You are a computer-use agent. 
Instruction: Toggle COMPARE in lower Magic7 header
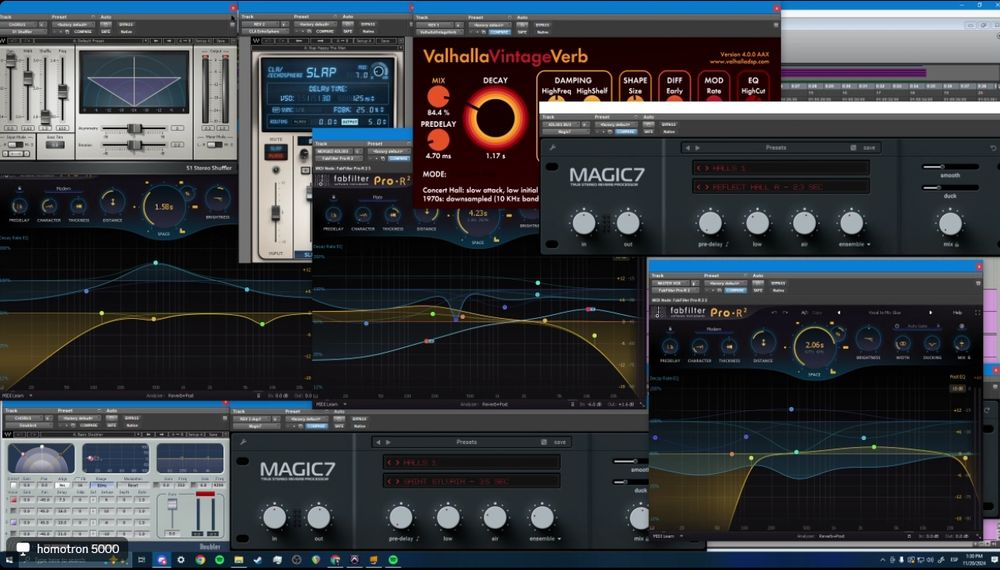[316, 426]
